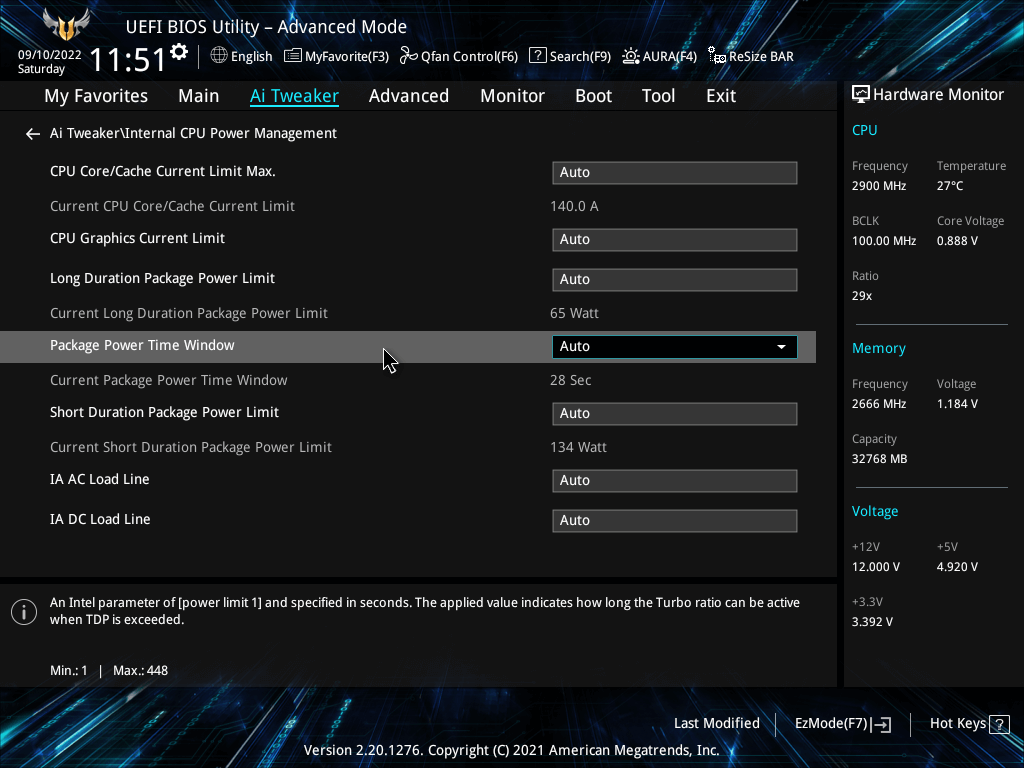The height and width of the screenshot is (768, 1024).
Task: Click the breadcrumb Ai Tweaker\Internal CPU Power Management
Action: [x=193, y=133]
